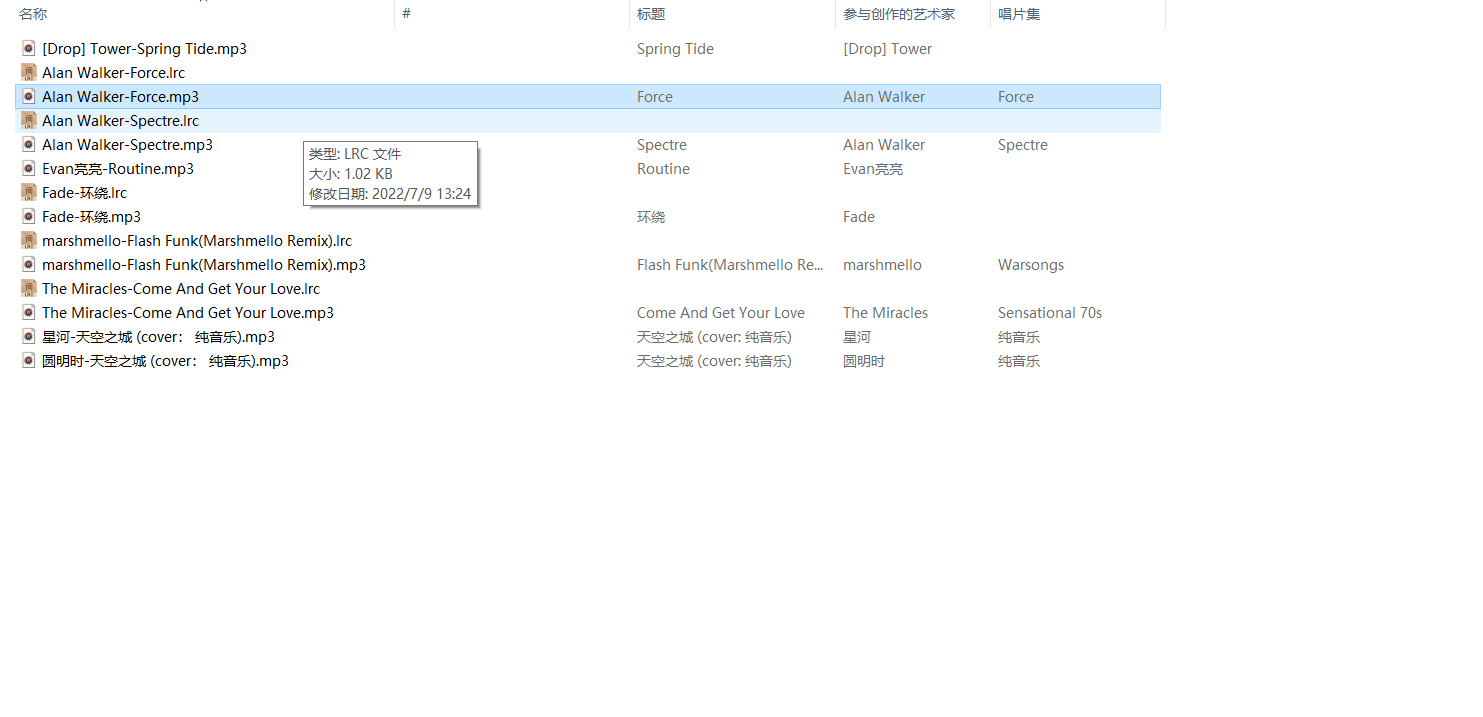Click the lrc icon of Fade-环绕.lrc
This screenshot has height=717, width=1483.
click(x=29, y=192)
